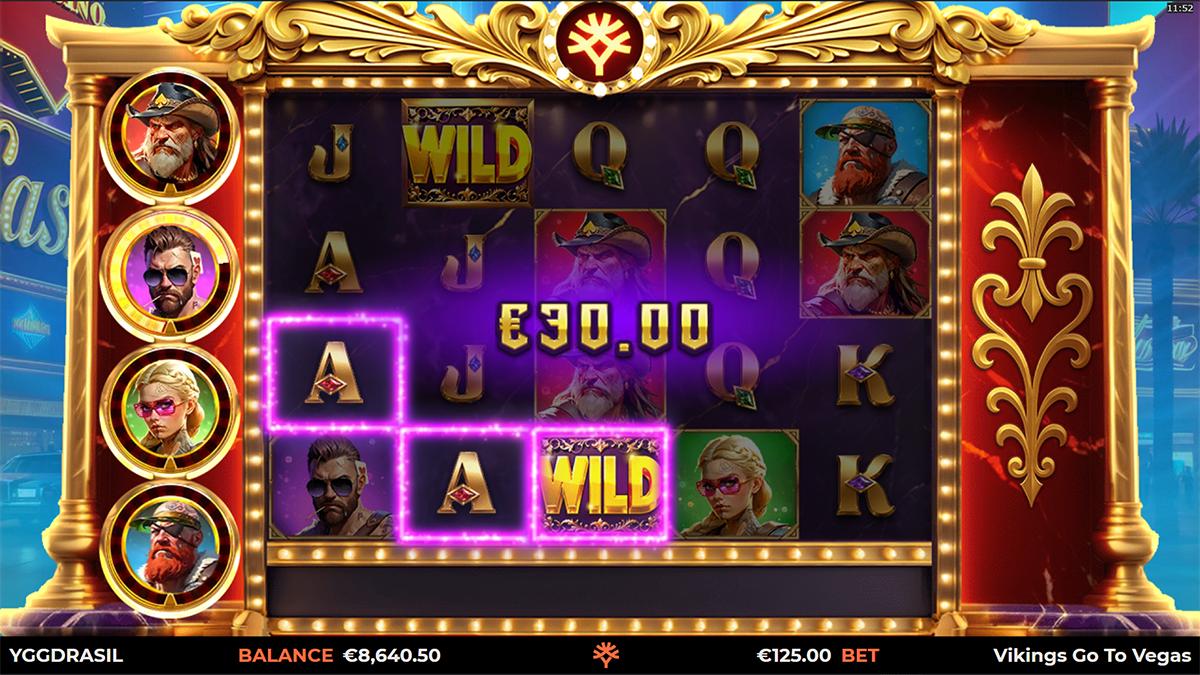Click the blonde woman symbol on the reels
The width and height of the screenshot is (1200, 675).
[735, 484]
